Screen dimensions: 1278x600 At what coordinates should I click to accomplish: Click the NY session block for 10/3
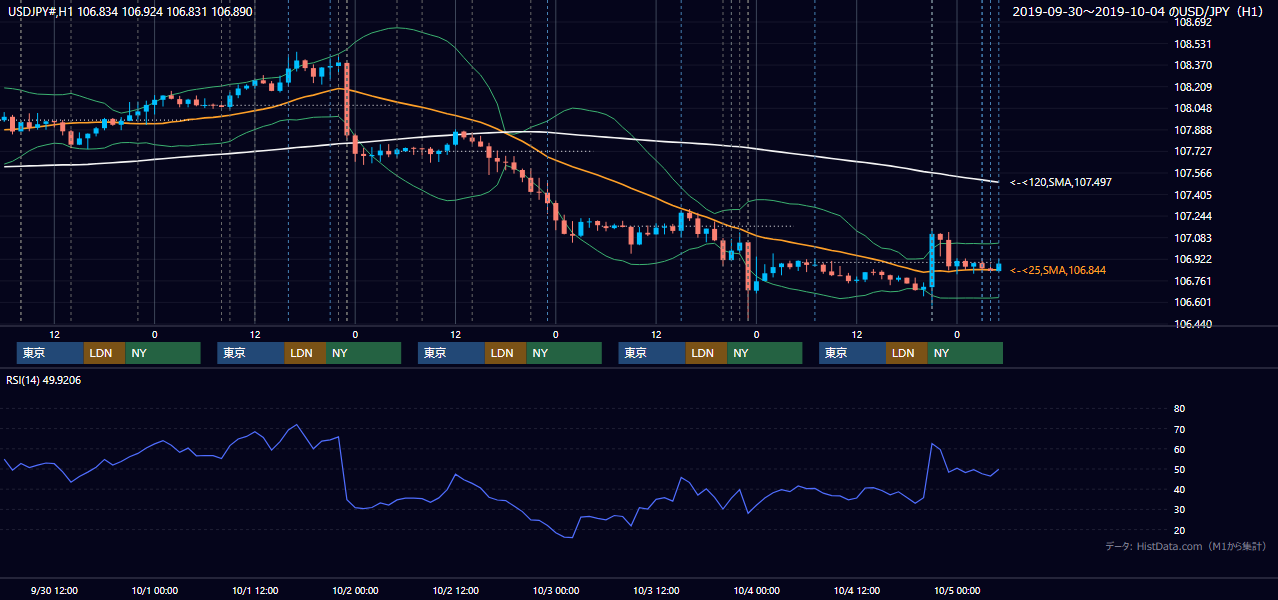pyautogui.click(x=765, y=353)
